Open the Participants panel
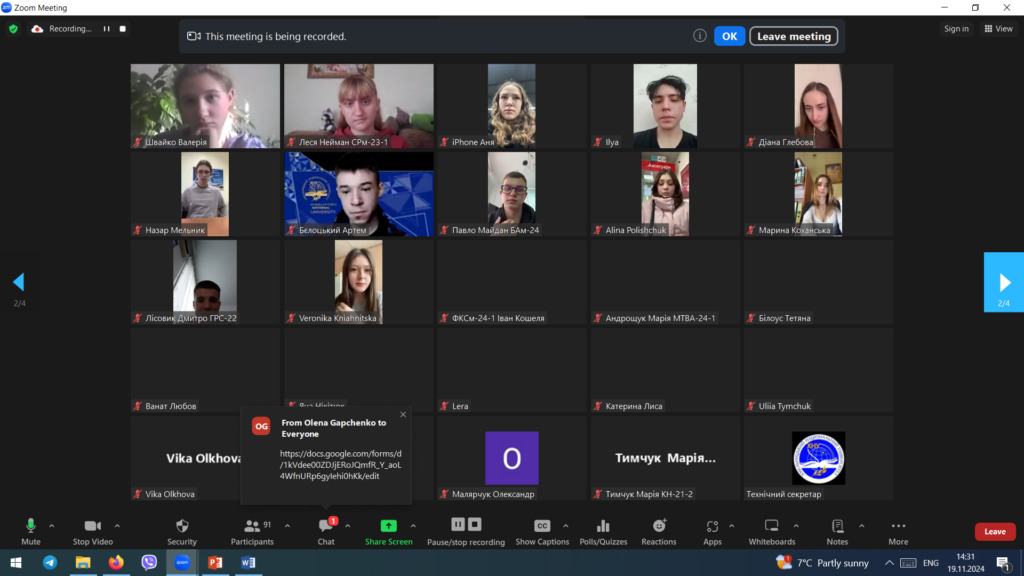The height and width of the screenshot is (576, 1024). click(x=251, y=526)
